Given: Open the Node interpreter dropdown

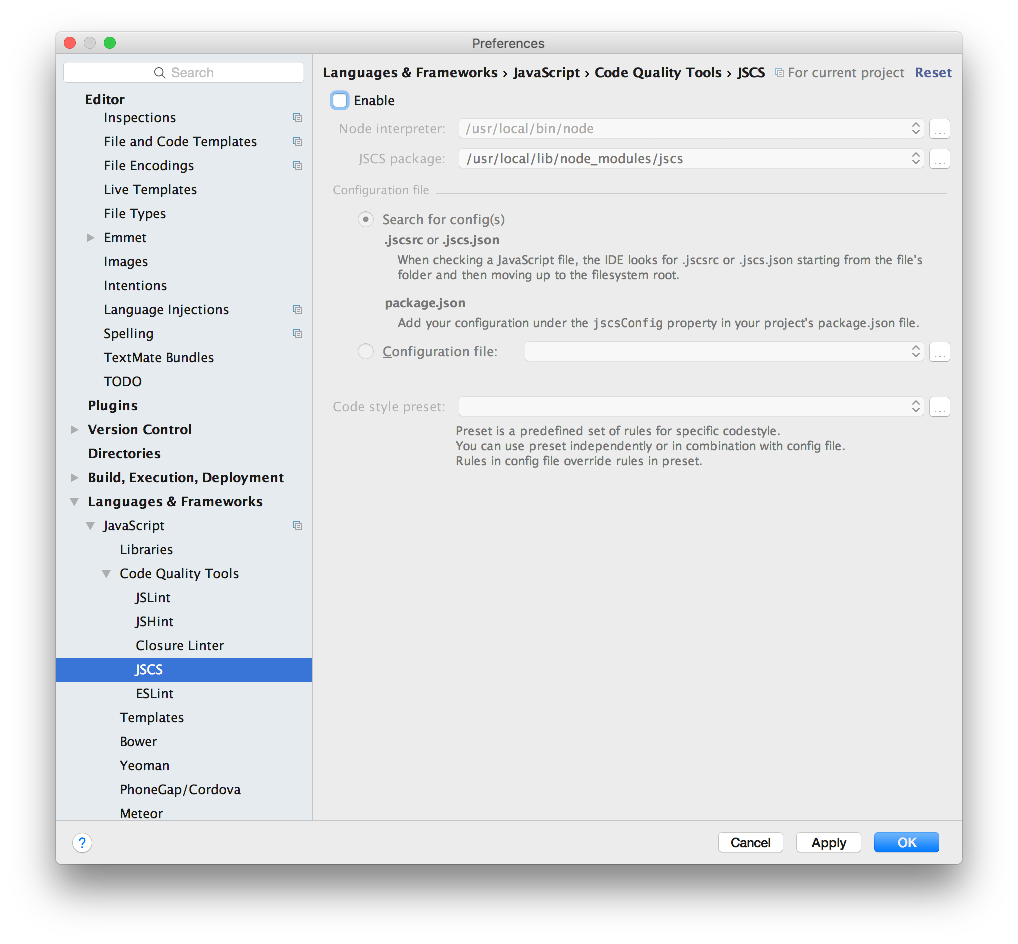Looking at the screenshot, I should pyautogui.click(x=690, y=129).
